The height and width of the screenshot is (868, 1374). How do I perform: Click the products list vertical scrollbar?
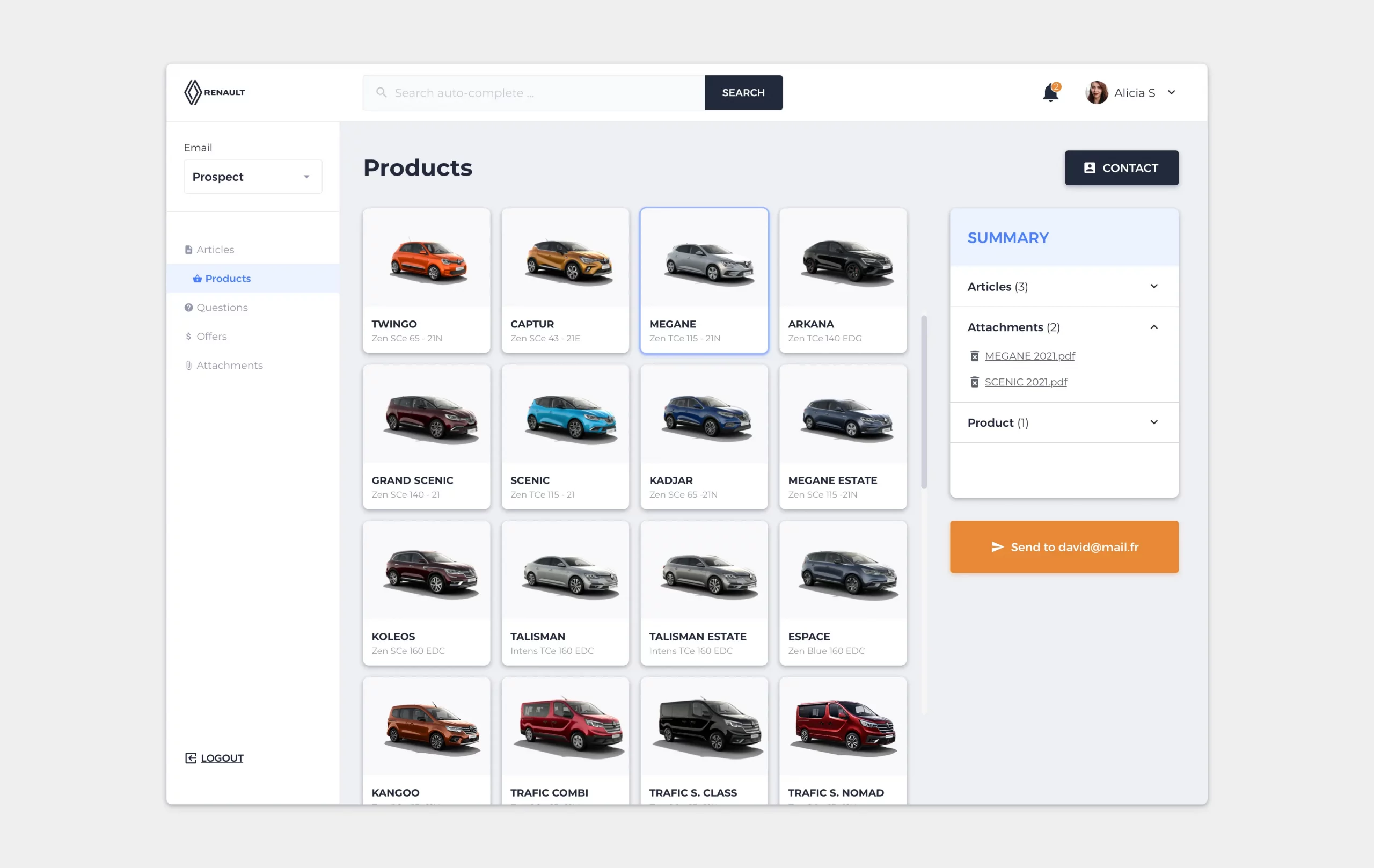[x=924, y=402]
